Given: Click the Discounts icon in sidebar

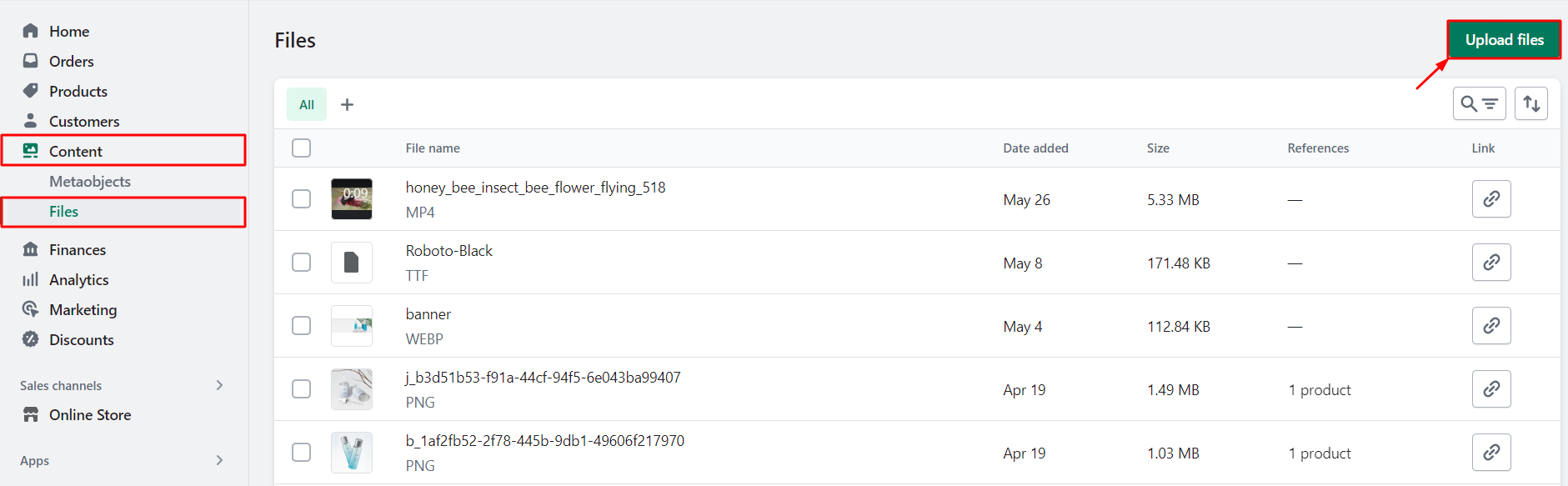Looking at the screenshot, I should click(31, 339).
